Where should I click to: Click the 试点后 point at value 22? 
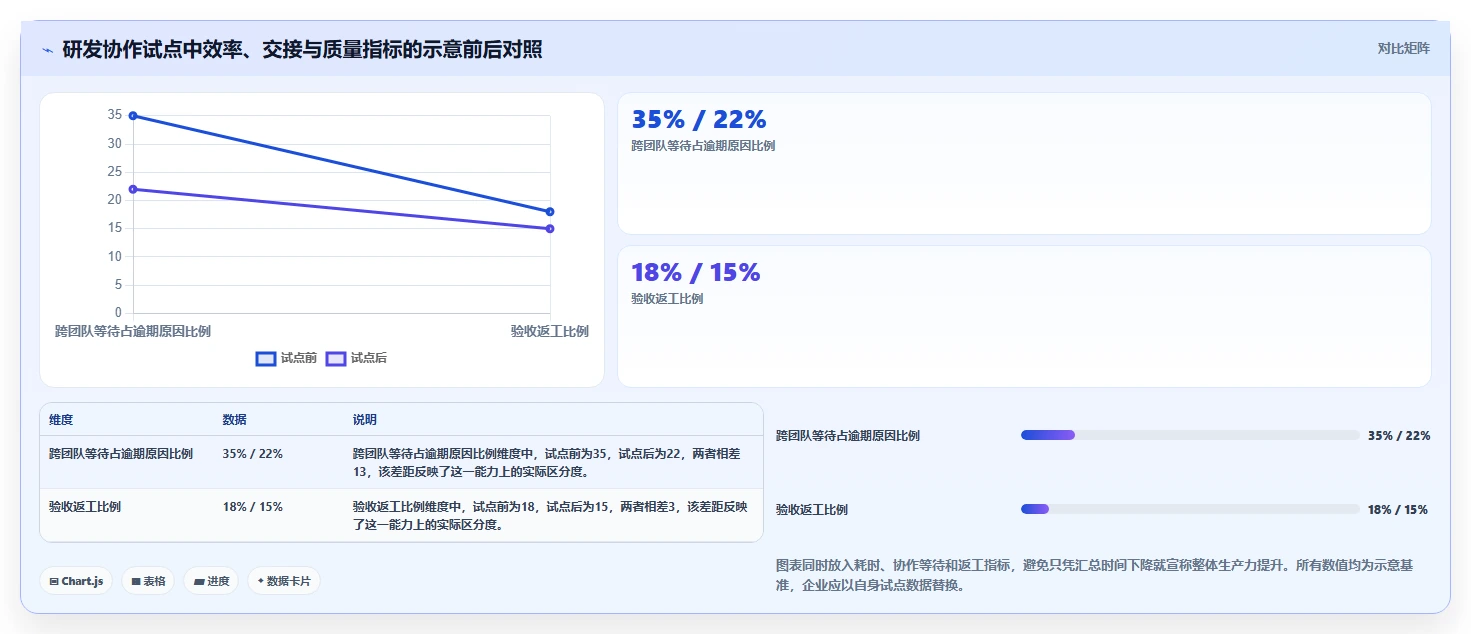[133, 189]
